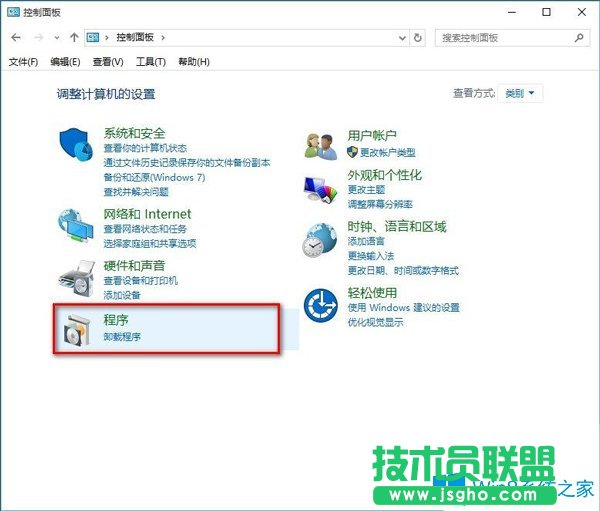Click the Hardware and Sound printer icon
600x511 pixels.
pyautogui.click(x=77, y=277)
